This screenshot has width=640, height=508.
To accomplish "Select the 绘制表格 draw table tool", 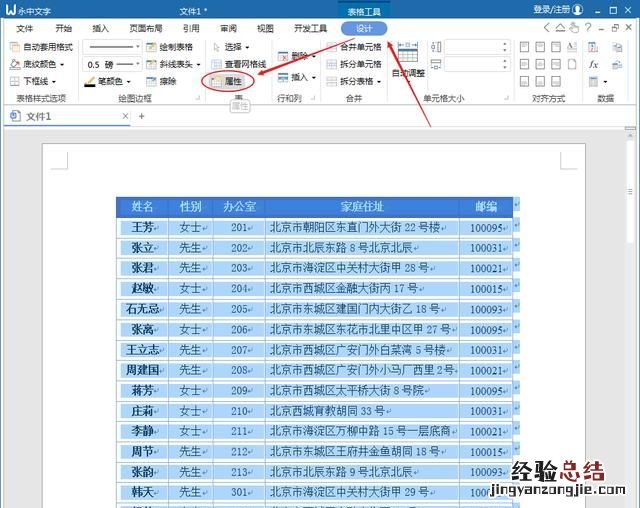I will point(170,47).
